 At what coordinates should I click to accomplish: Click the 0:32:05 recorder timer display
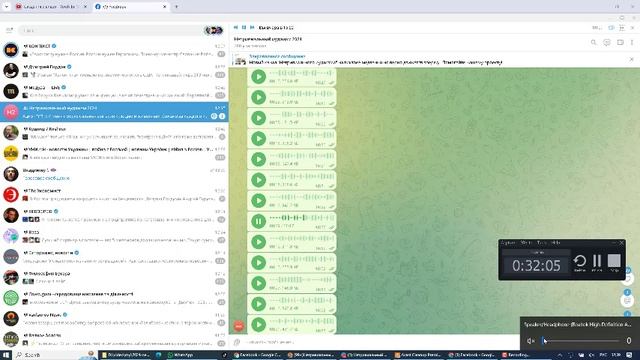click(536, 266)
